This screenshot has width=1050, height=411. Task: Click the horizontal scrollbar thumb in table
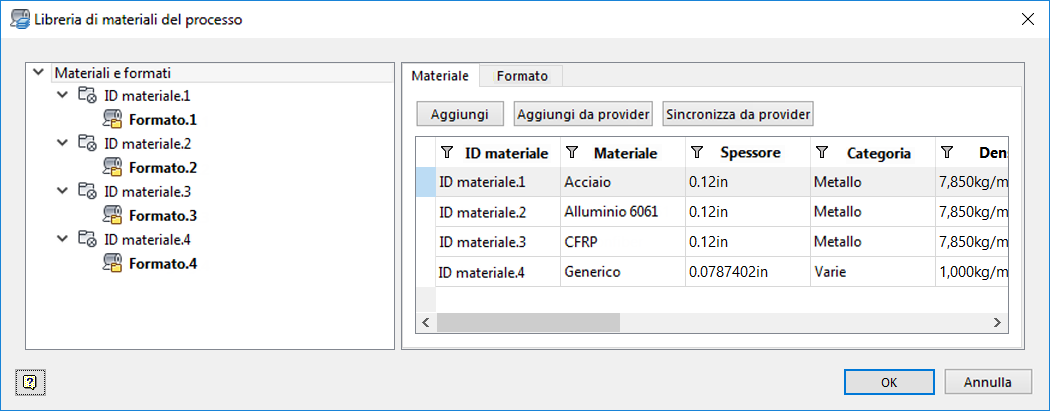click(528, 322)
